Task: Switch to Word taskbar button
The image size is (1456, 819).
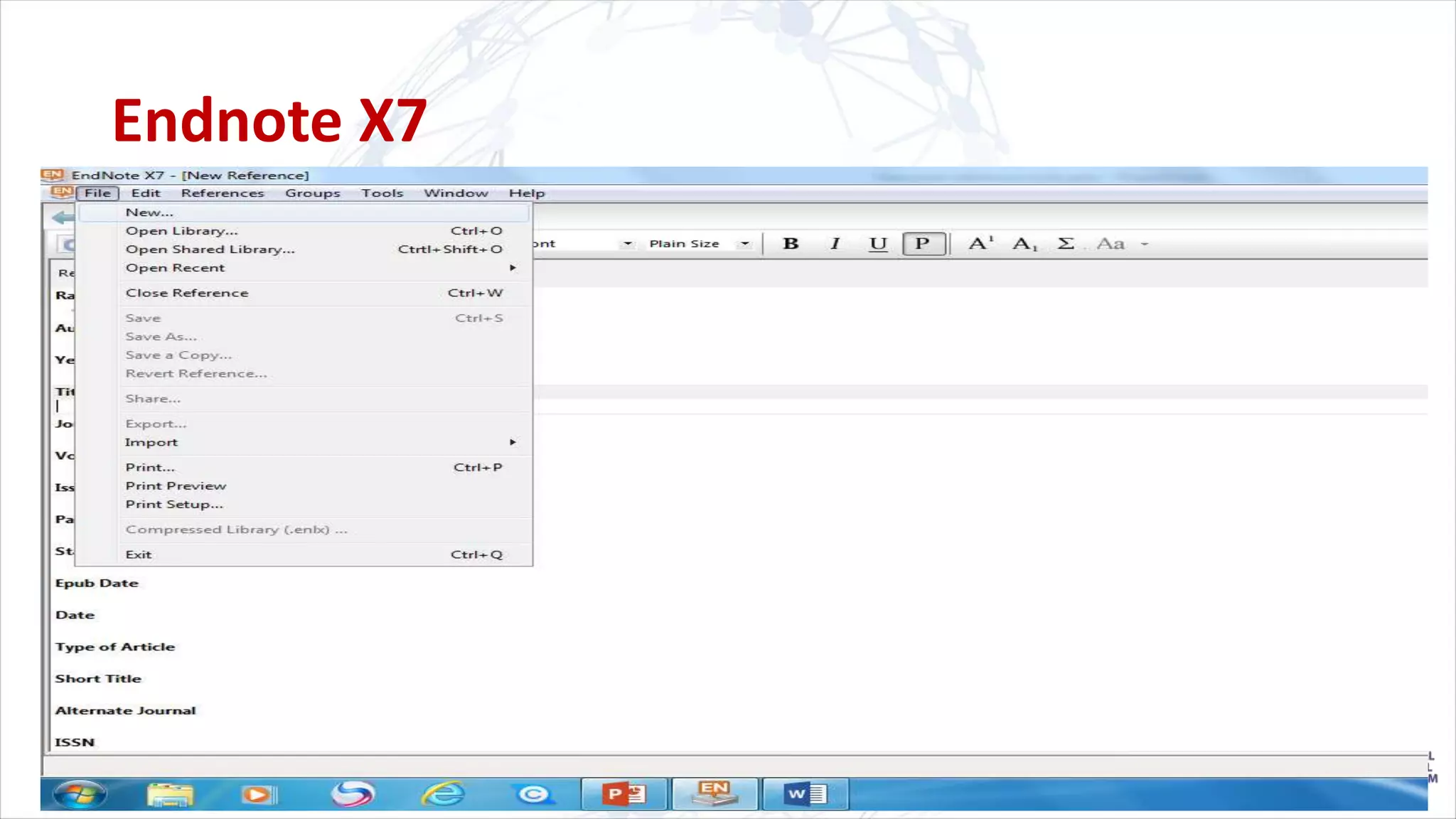Action: click(805, 794)
